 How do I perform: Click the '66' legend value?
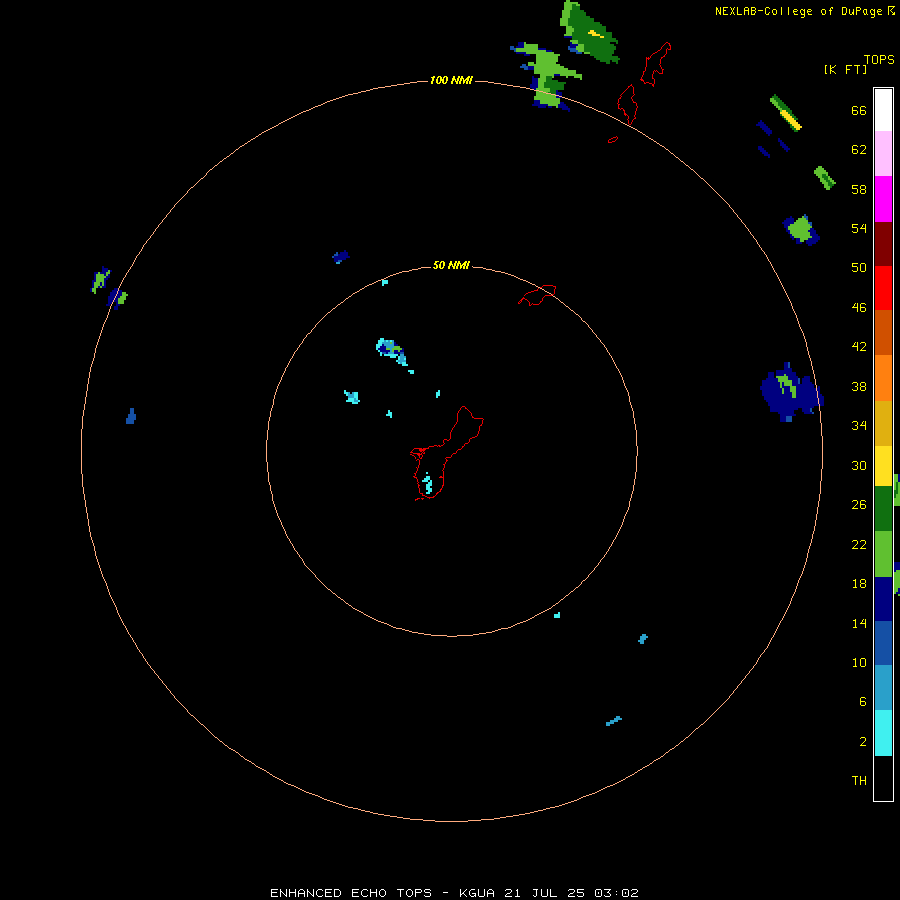[859, 110]
